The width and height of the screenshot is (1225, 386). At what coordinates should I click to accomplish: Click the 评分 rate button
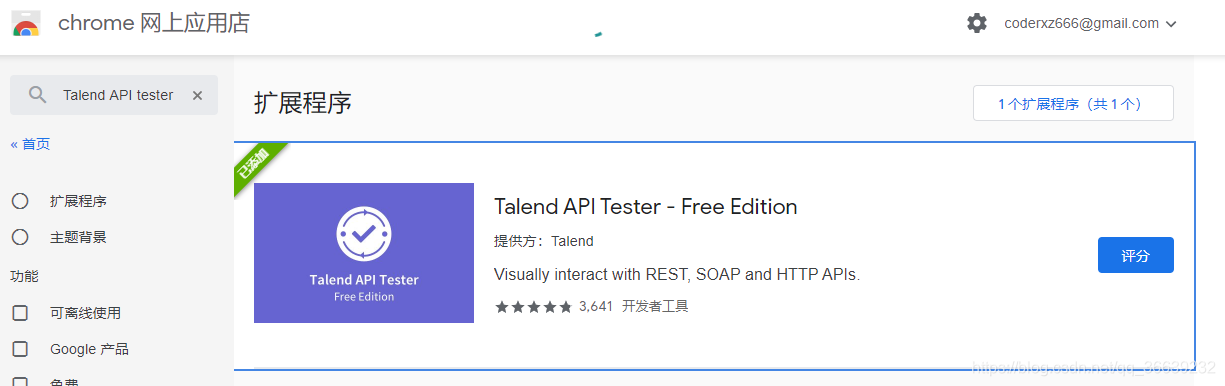1136,255
